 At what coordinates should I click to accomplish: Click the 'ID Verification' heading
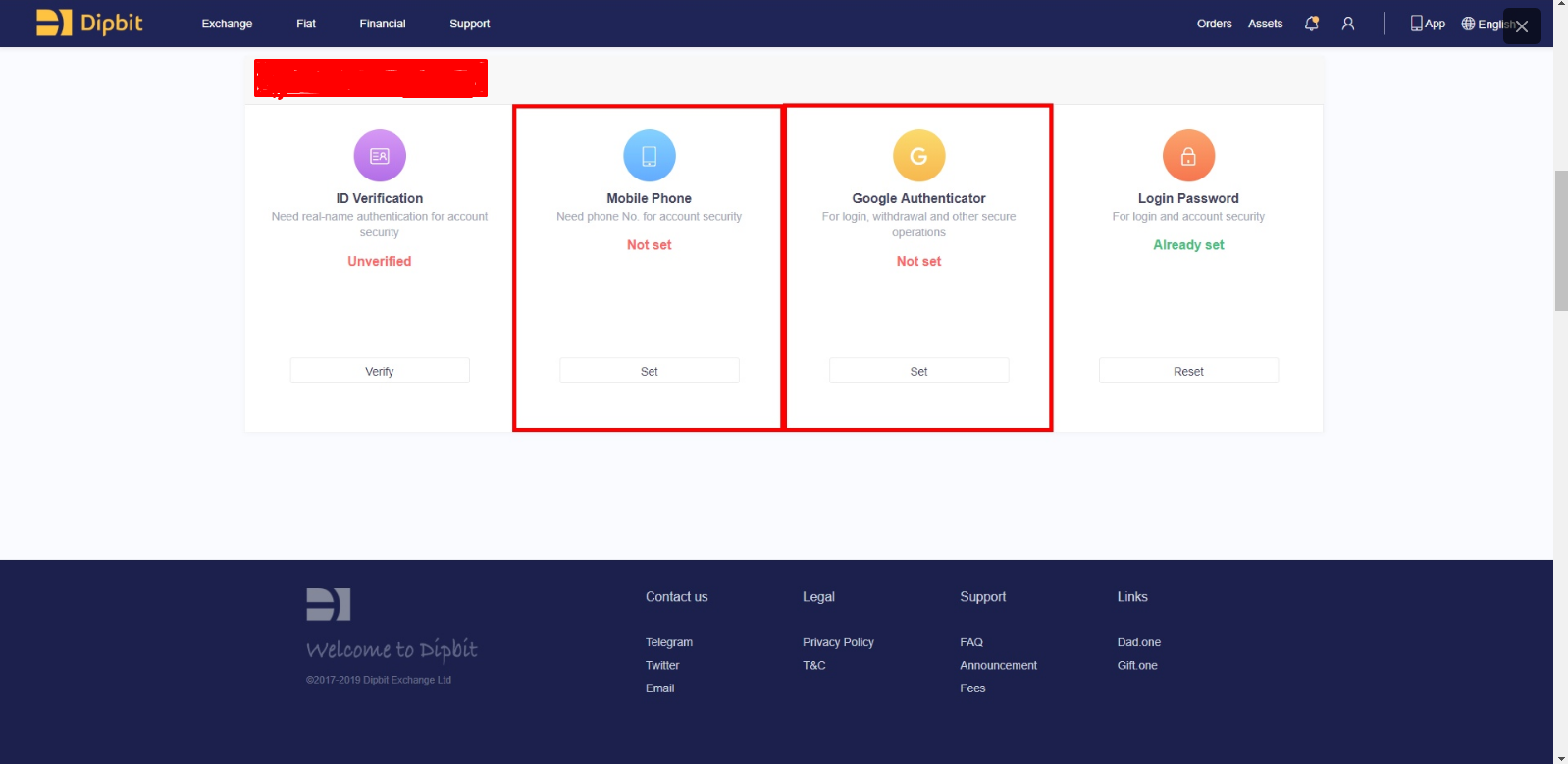pos(380,198)
